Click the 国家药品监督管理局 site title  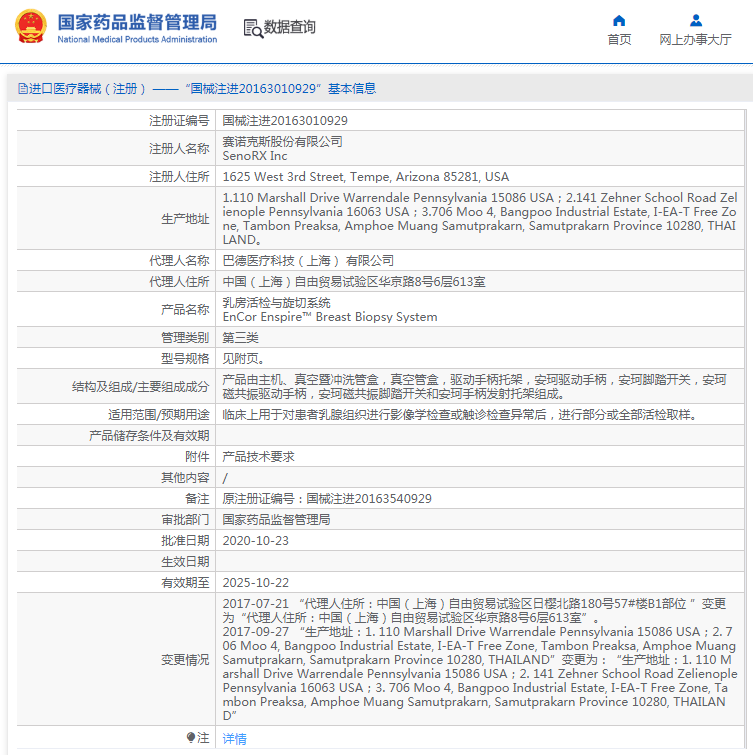pos(137,23)
